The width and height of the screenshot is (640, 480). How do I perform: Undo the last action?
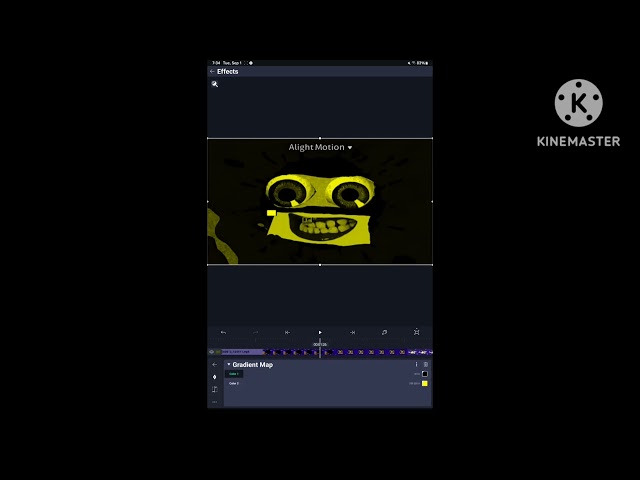(x=223, y=332)
